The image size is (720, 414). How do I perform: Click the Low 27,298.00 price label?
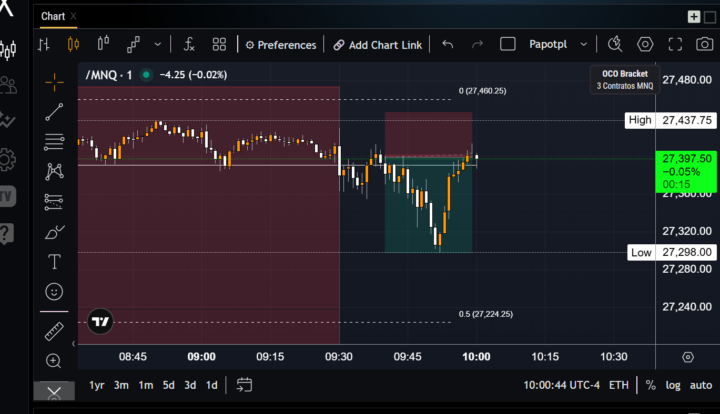672,252
